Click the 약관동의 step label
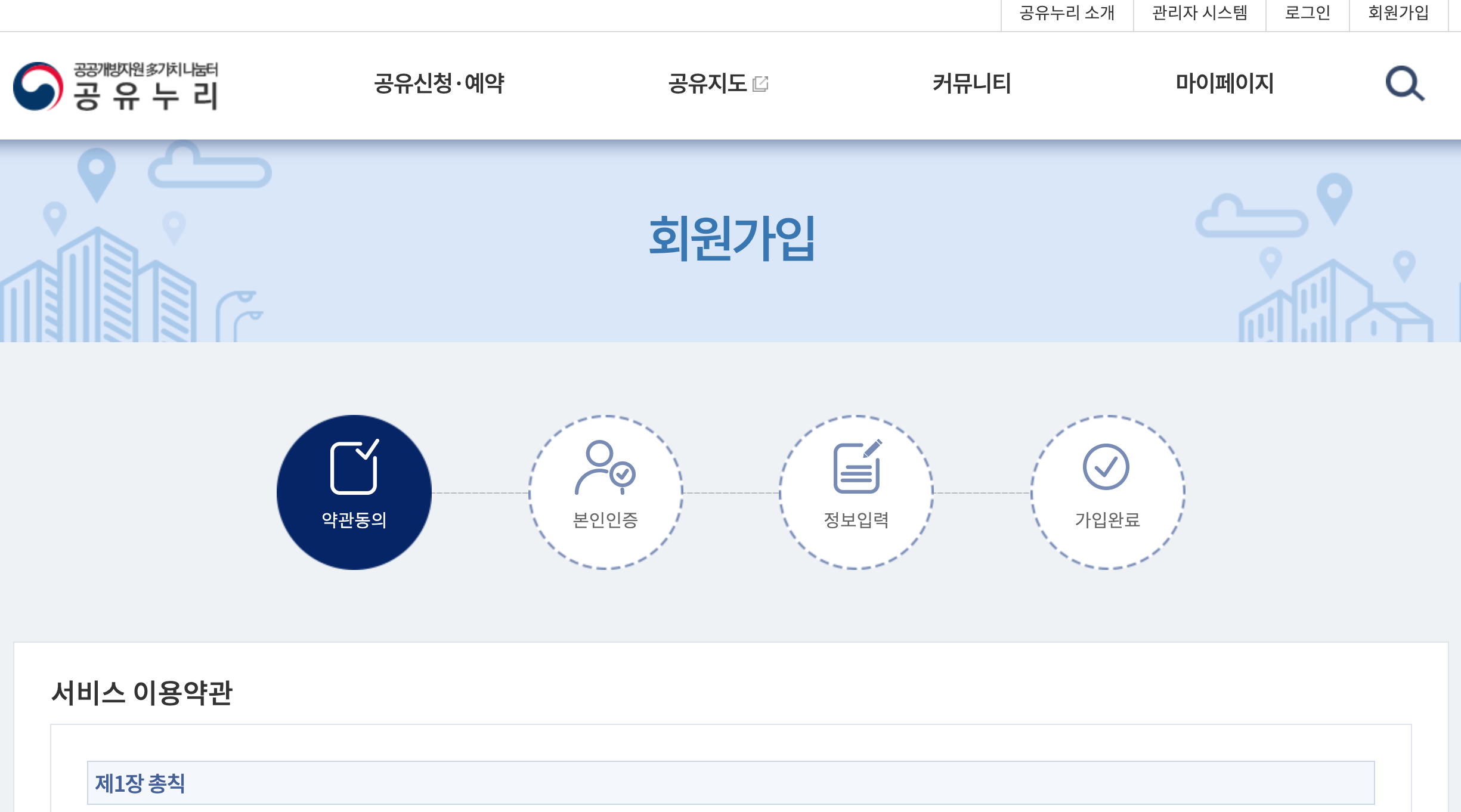Screen dimensions: 1461x812 pos(354,520)
